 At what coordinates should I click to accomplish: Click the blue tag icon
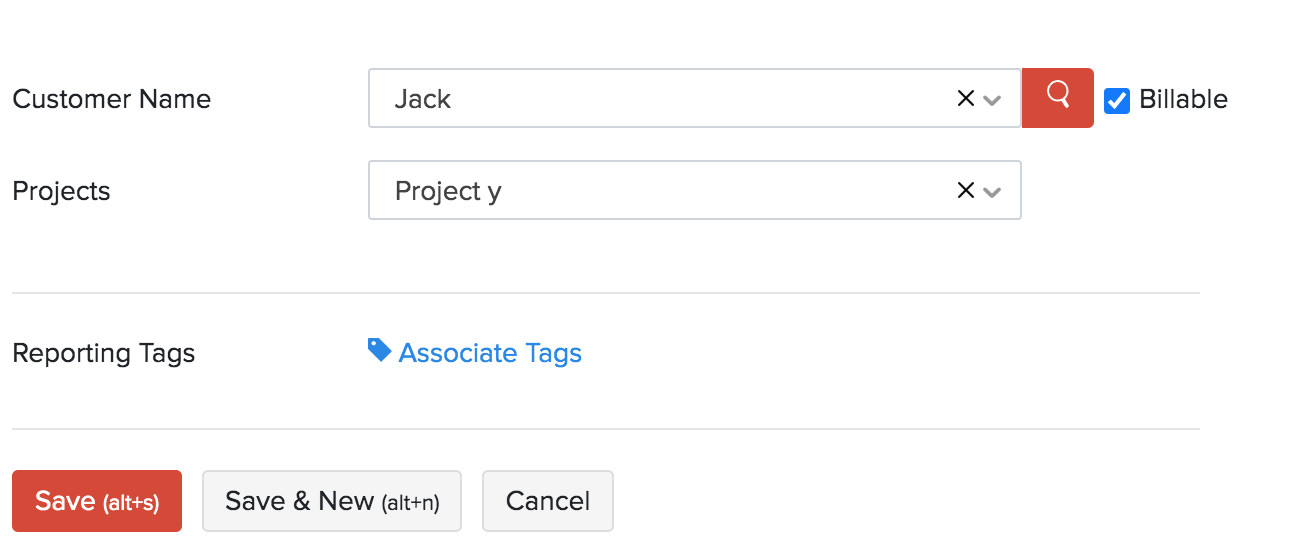point(379,350)
